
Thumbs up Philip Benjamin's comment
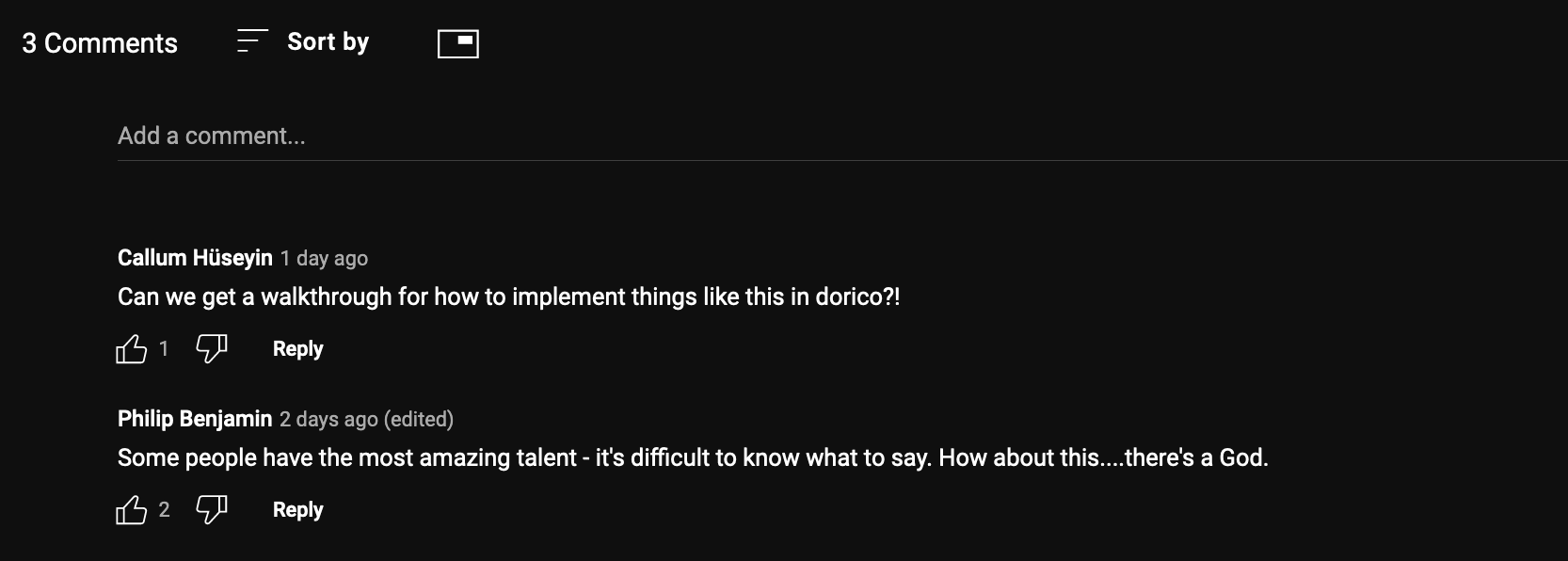(x=132, y=510)
